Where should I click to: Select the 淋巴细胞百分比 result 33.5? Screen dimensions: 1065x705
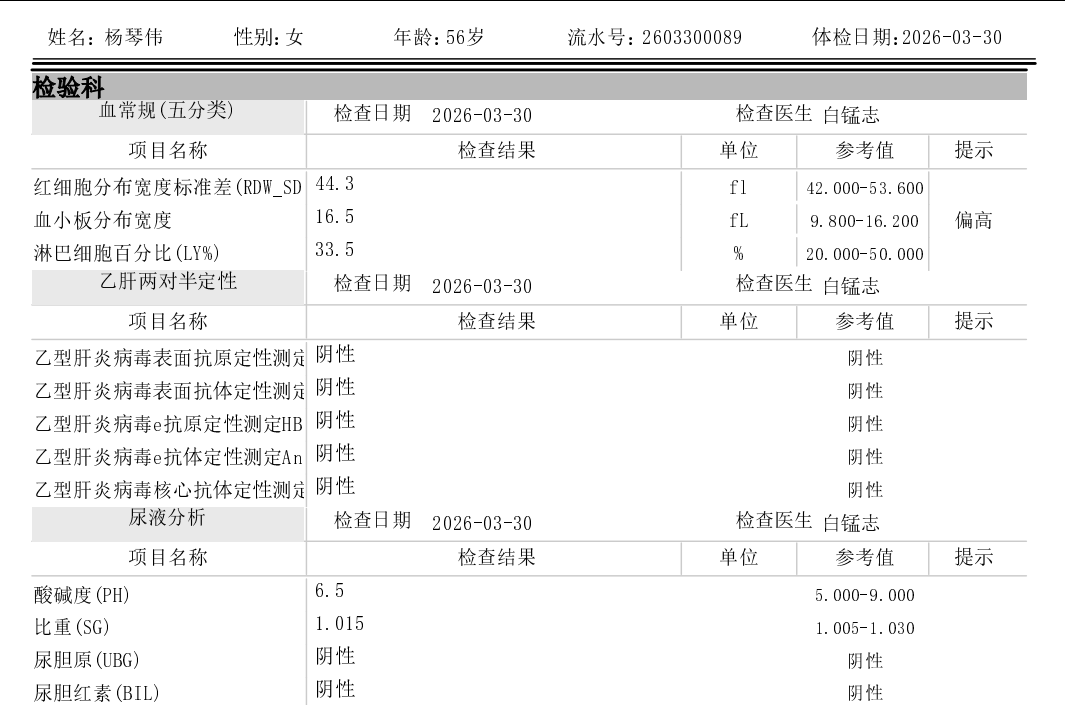335,250
